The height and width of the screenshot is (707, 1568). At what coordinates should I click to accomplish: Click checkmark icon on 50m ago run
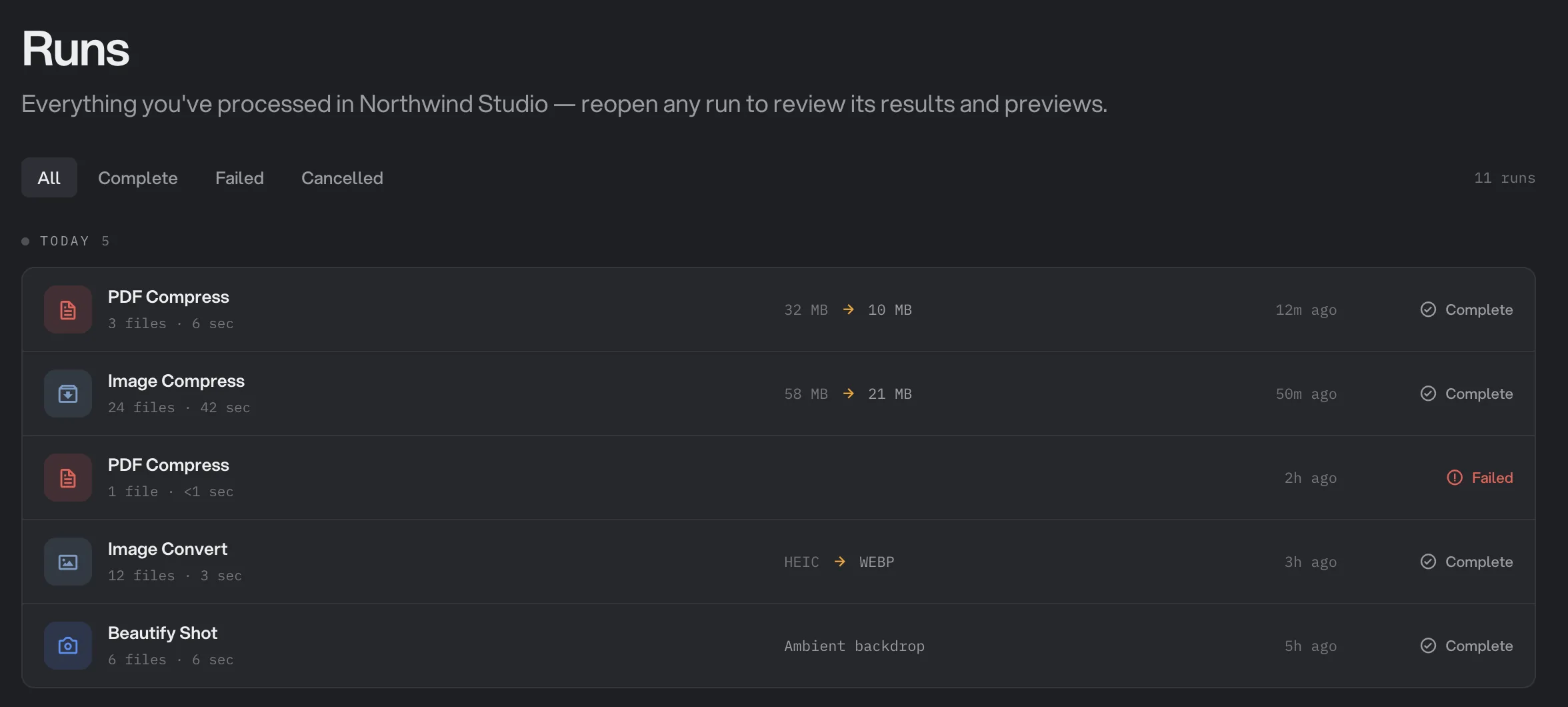pos(1428,394)
